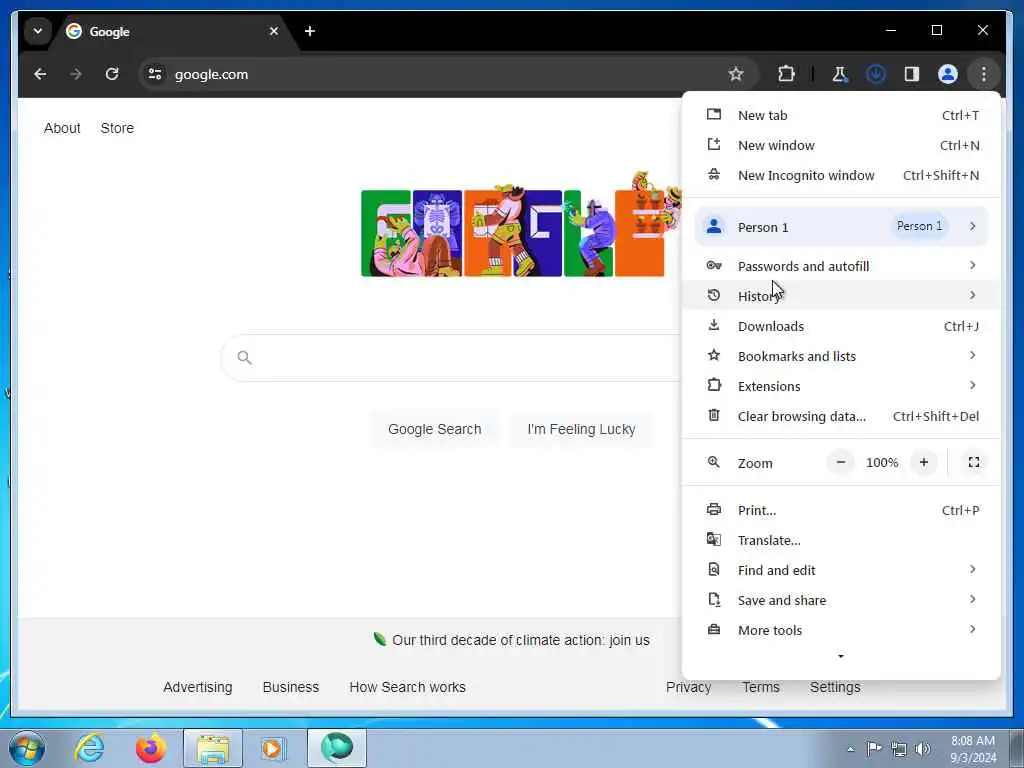Image resolution: width=1024 pixels, height=768 pixels.
Task: Expand More tools submenu
Action: pyautogui.click(x=841, y=630)
